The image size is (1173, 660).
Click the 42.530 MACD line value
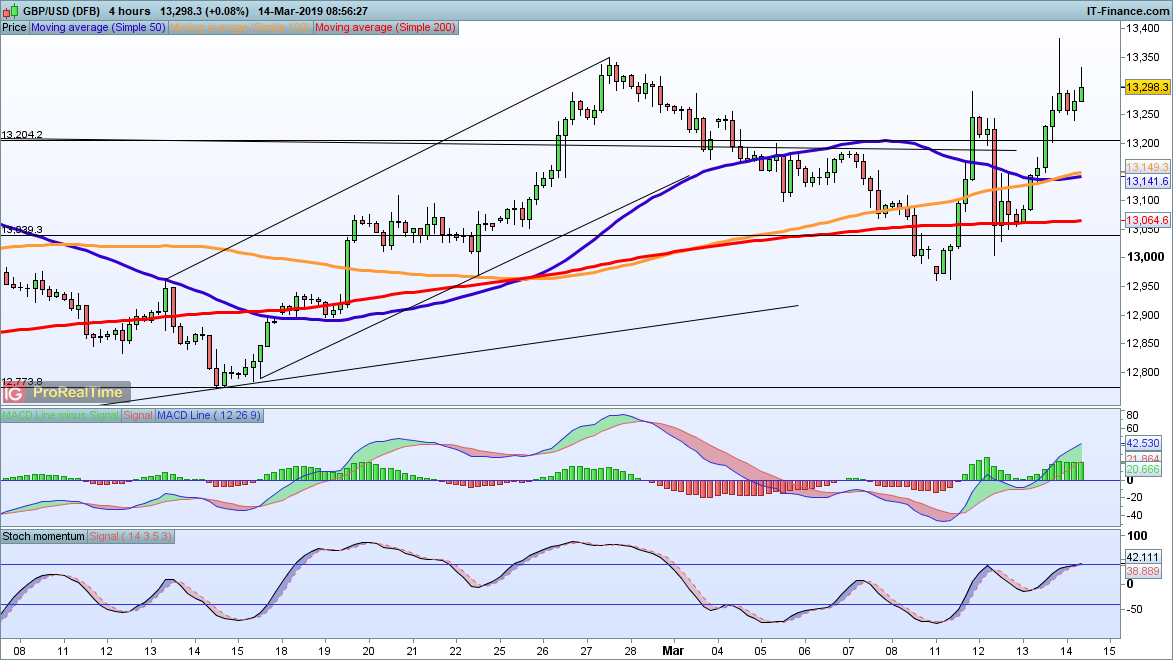click(1142, 443)
